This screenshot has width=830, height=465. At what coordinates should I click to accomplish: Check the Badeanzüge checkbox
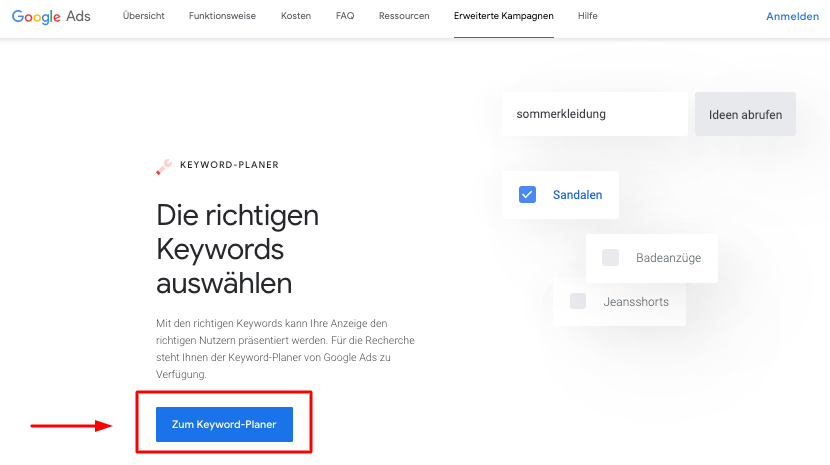coord(610,257)
